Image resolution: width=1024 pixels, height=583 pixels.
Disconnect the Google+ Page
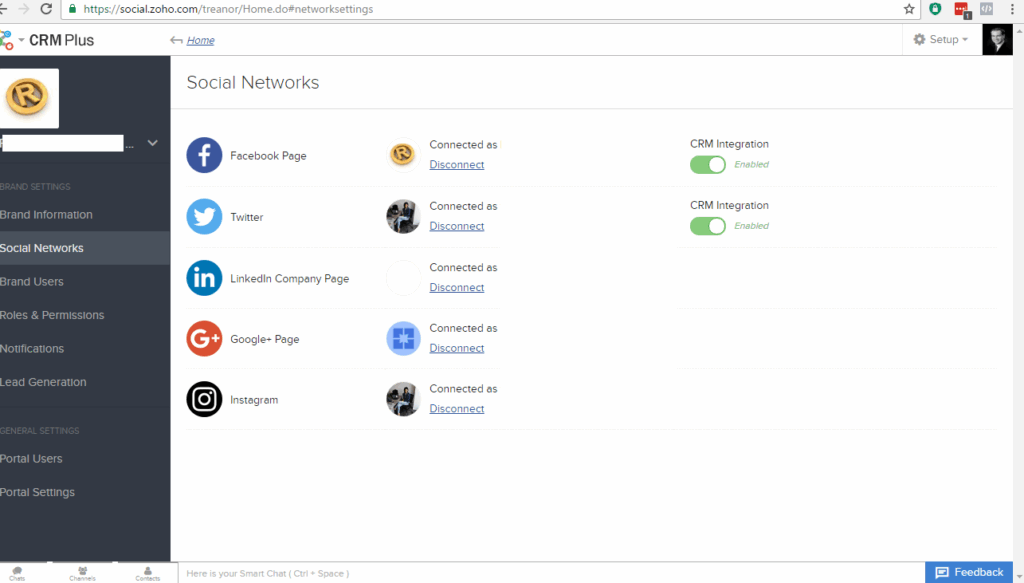click(456, 348)
